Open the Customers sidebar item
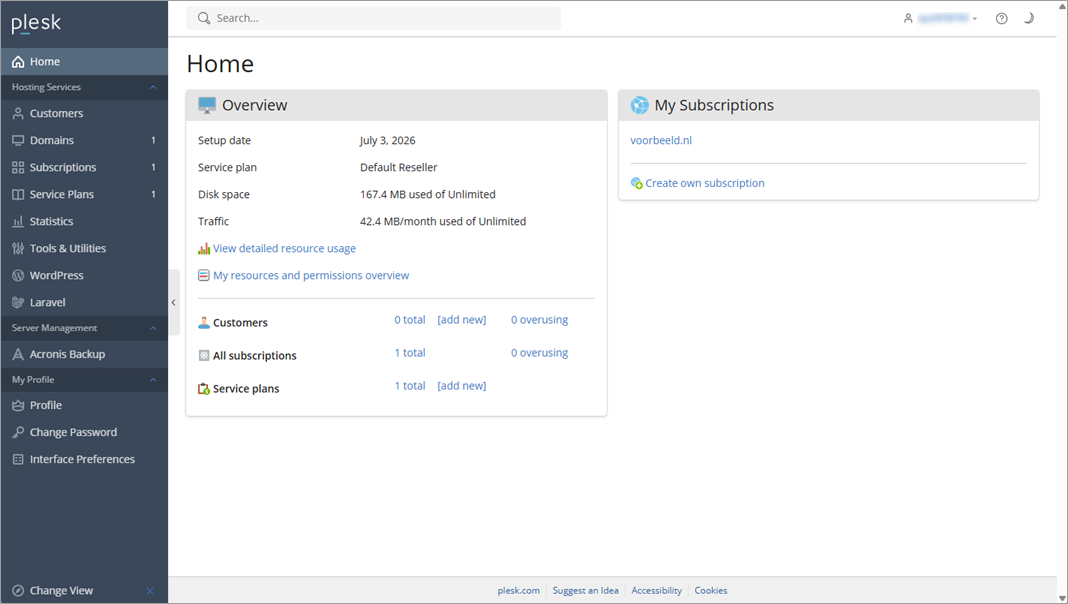Viewport: 1068px width, 604px height. coord(84,113)
